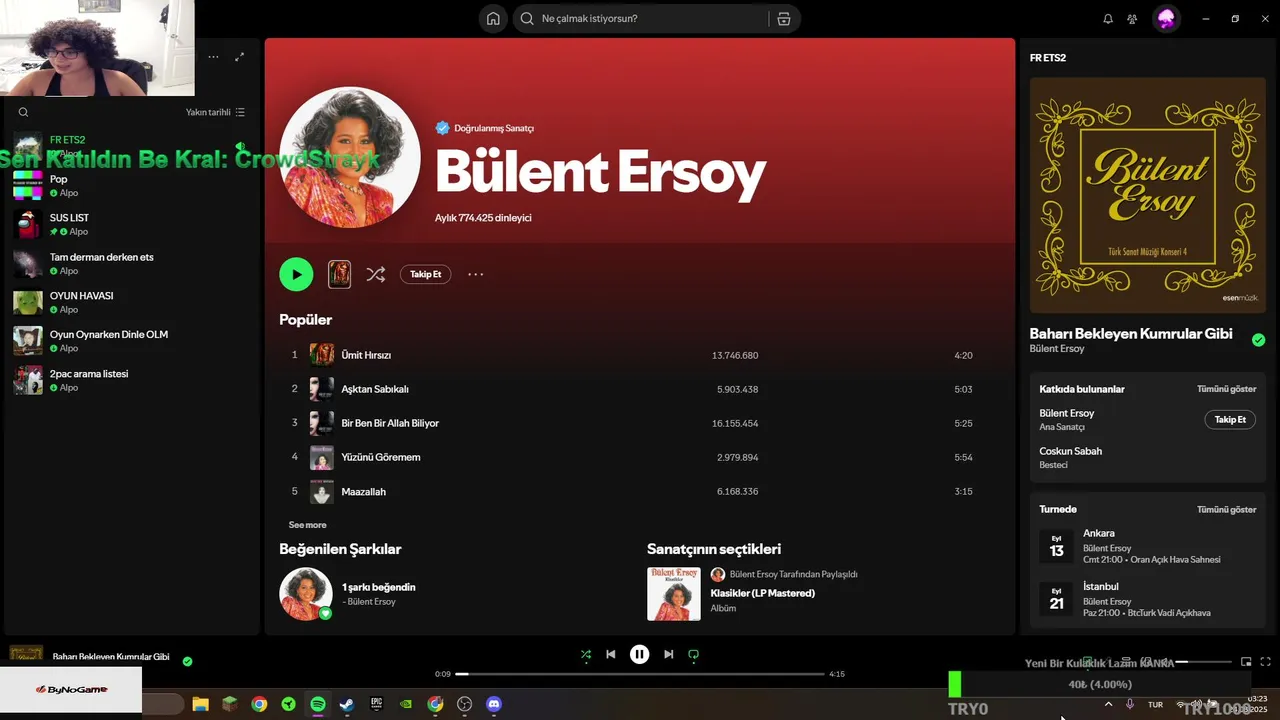Screen dimensions: 1280x720
Task: Open FR ETS2 playlist
Action: click(x=130, y=147)
